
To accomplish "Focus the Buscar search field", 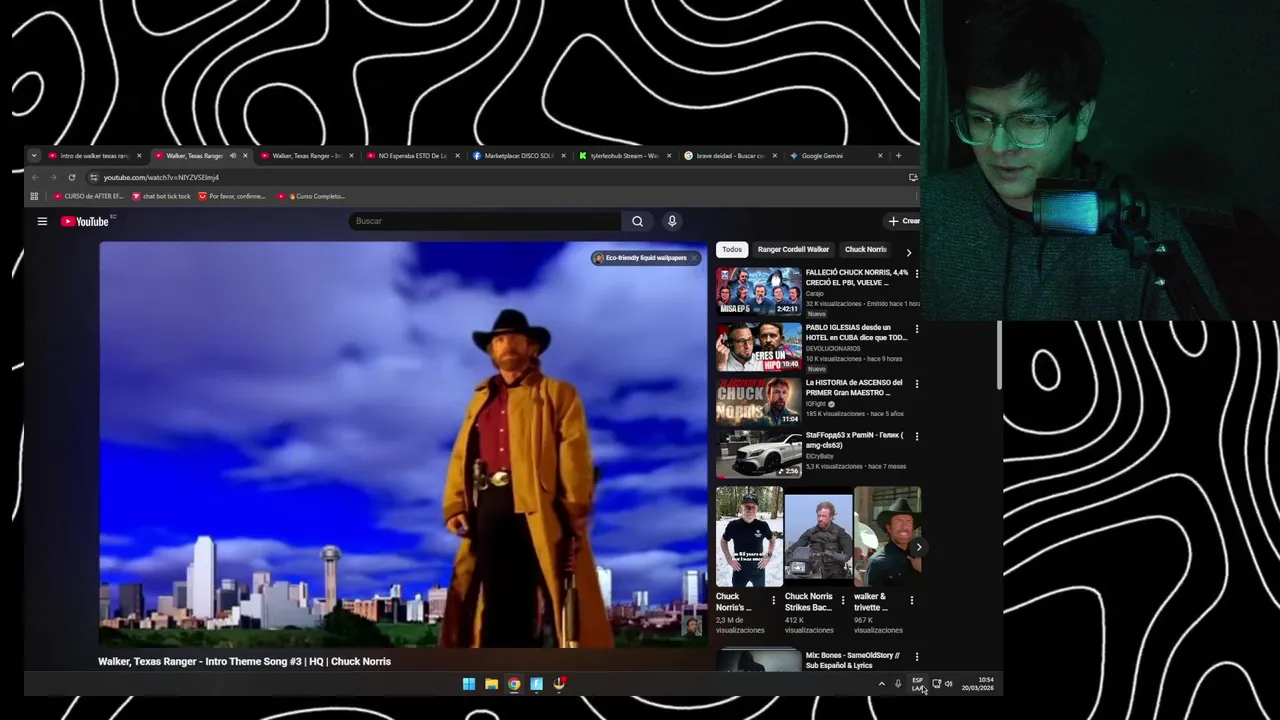I will pos(485,221).
